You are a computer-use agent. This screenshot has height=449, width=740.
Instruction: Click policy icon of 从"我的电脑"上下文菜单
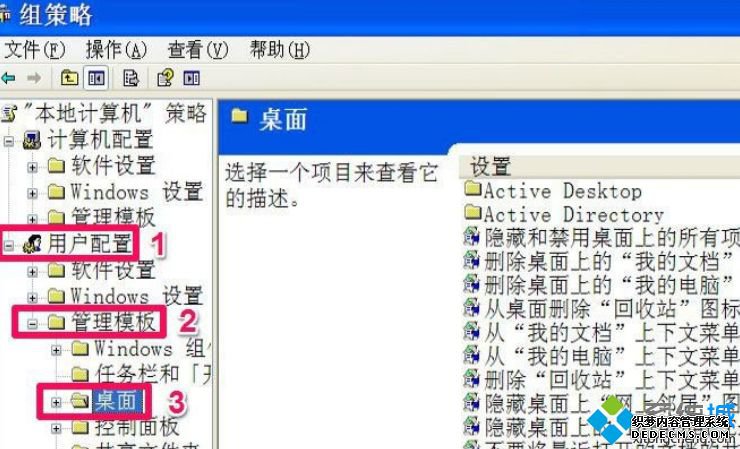coord(471,355)
